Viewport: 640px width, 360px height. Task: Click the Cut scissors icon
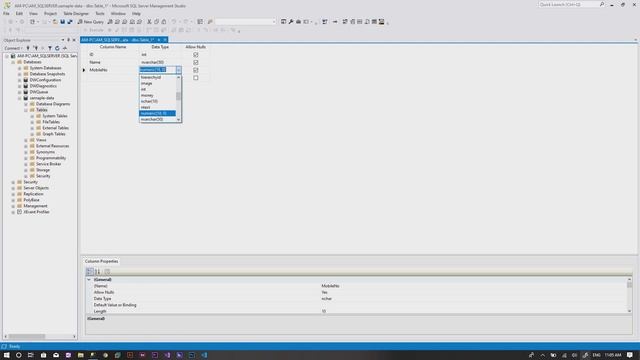(149, 22)
